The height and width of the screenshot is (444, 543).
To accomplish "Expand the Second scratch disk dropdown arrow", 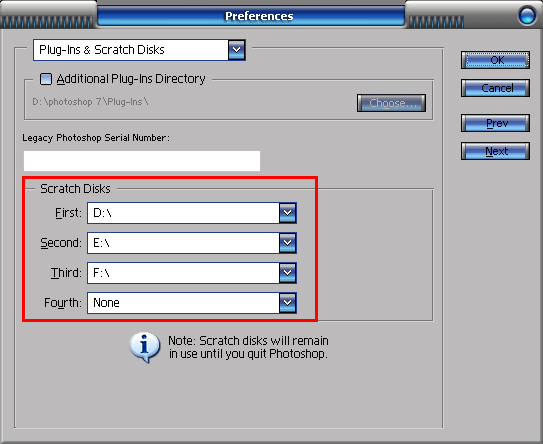I will [287, 243].
